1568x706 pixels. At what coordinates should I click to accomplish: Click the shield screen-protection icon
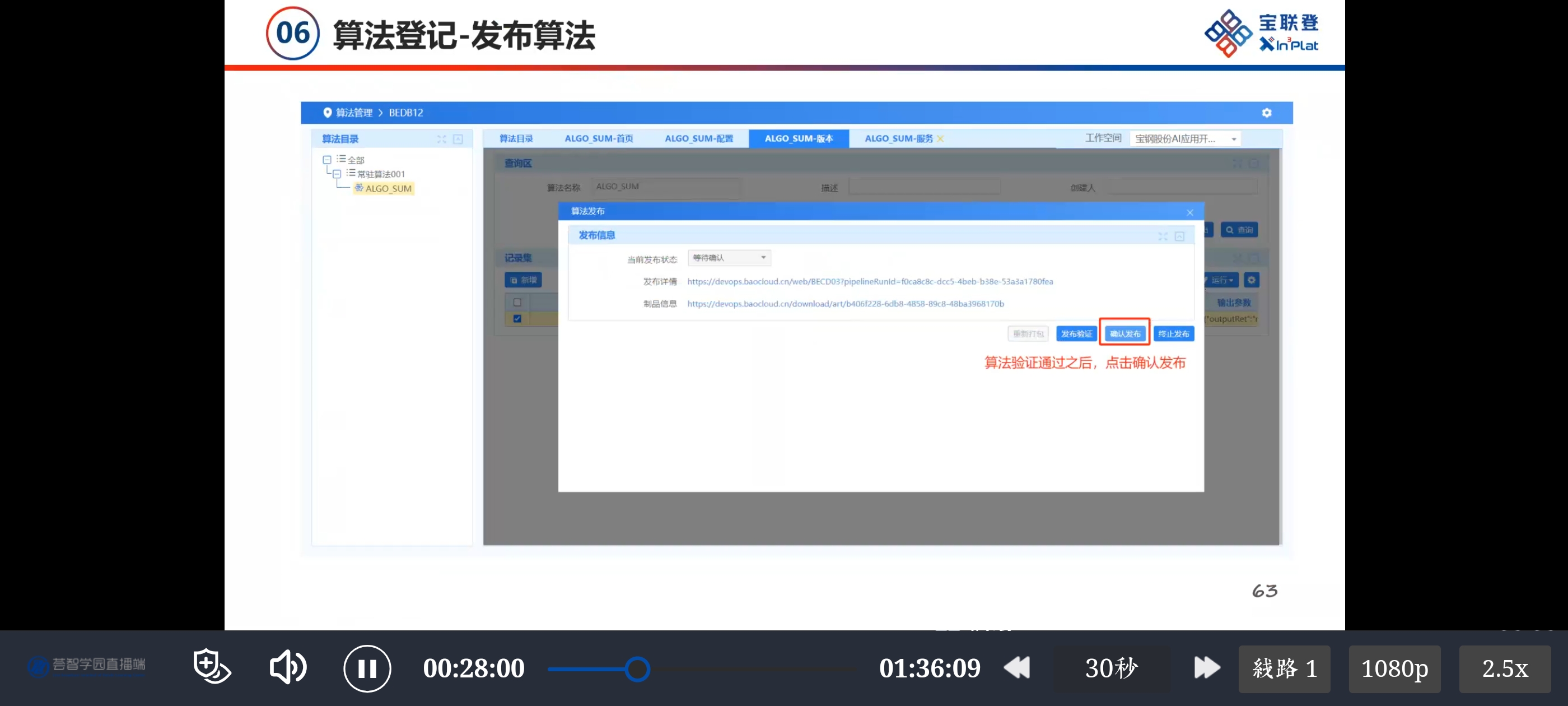211,666
